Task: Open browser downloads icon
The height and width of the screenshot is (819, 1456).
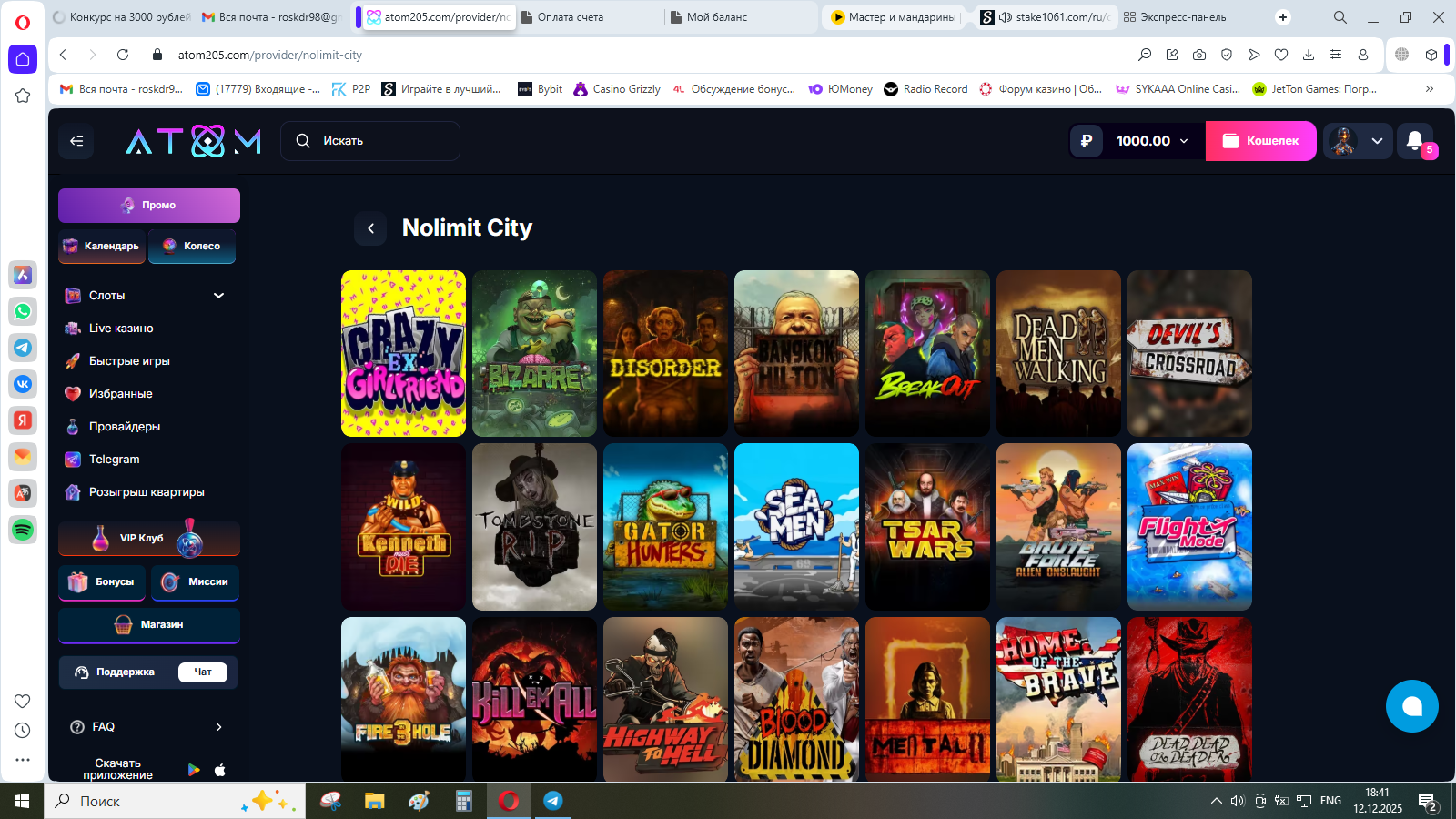Action: (1309, 55)
